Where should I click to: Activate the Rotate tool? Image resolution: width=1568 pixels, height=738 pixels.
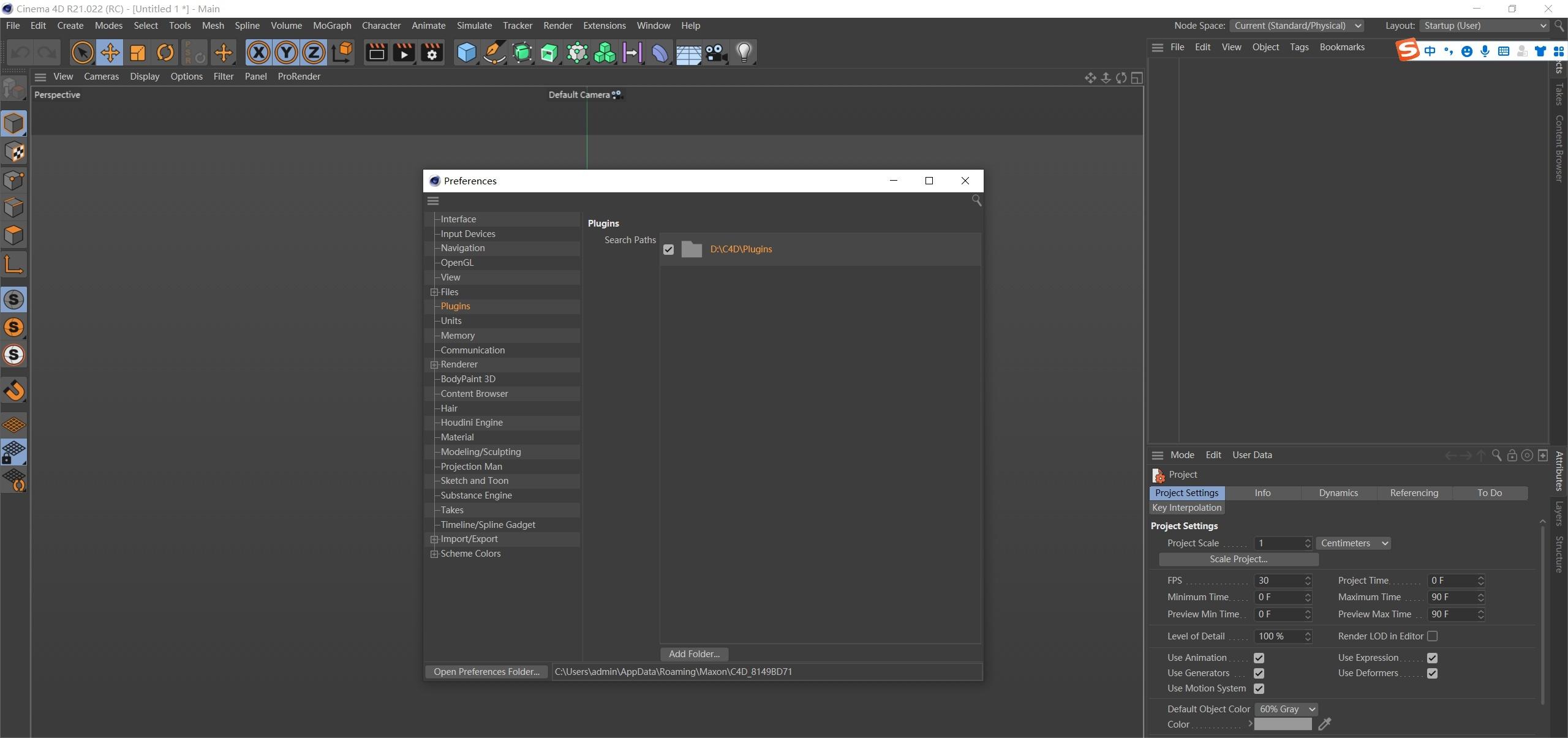click(x=165, y=53)
